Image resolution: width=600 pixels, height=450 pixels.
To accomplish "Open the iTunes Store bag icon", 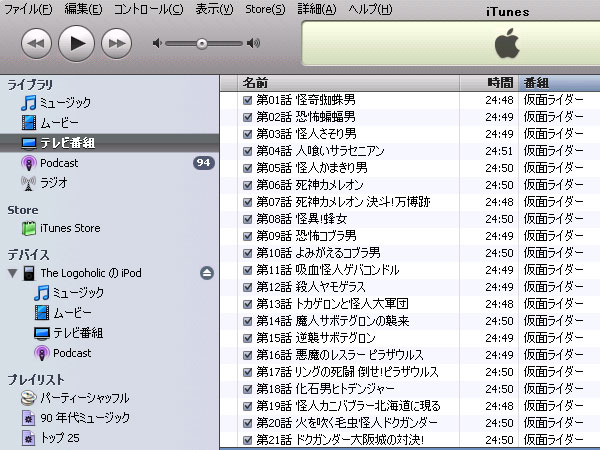I will [x=29, y=228].
